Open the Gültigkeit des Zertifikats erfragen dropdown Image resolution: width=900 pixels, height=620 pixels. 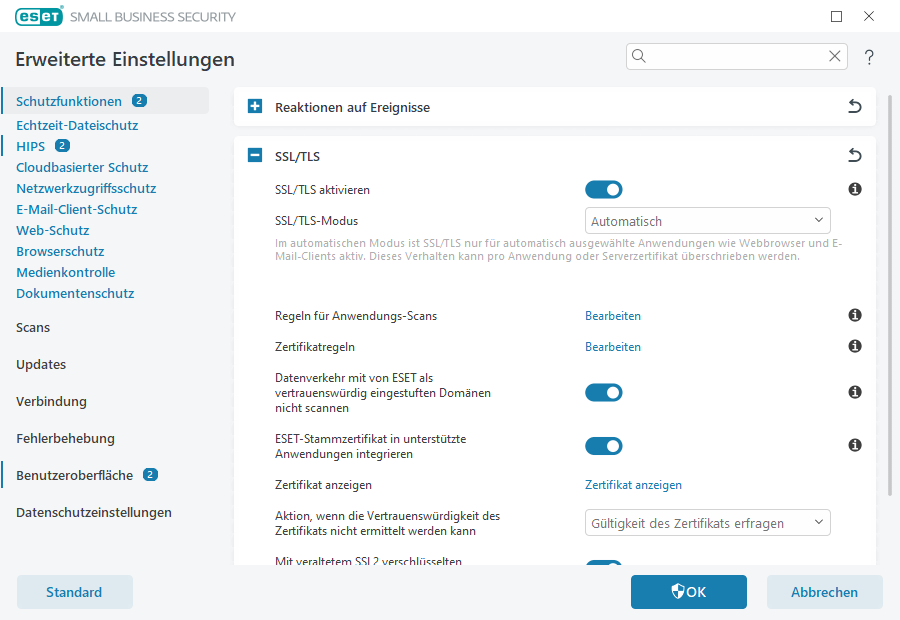(707, 522)
